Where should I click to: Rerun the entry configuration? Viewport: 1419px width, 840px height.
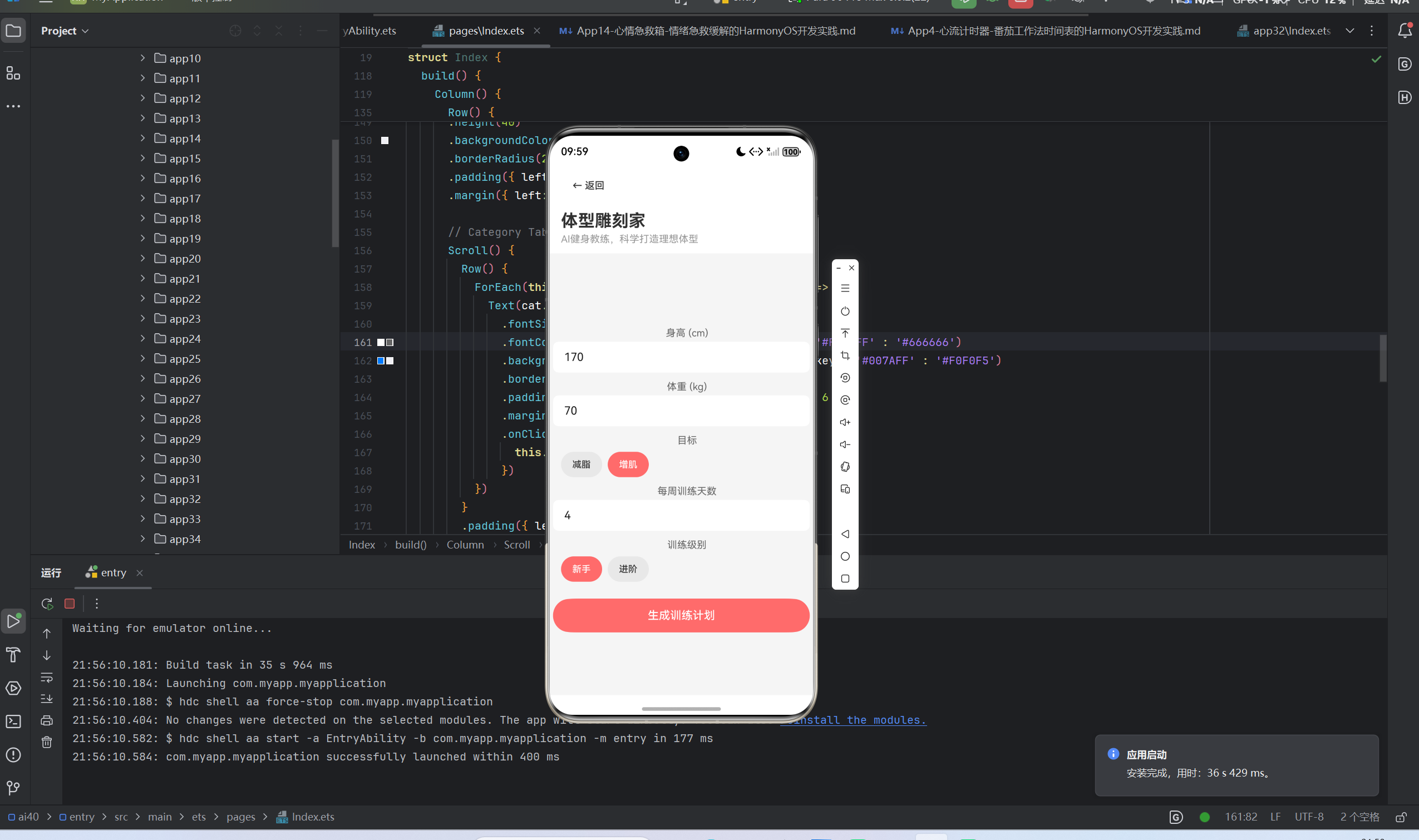click(47, 604)
